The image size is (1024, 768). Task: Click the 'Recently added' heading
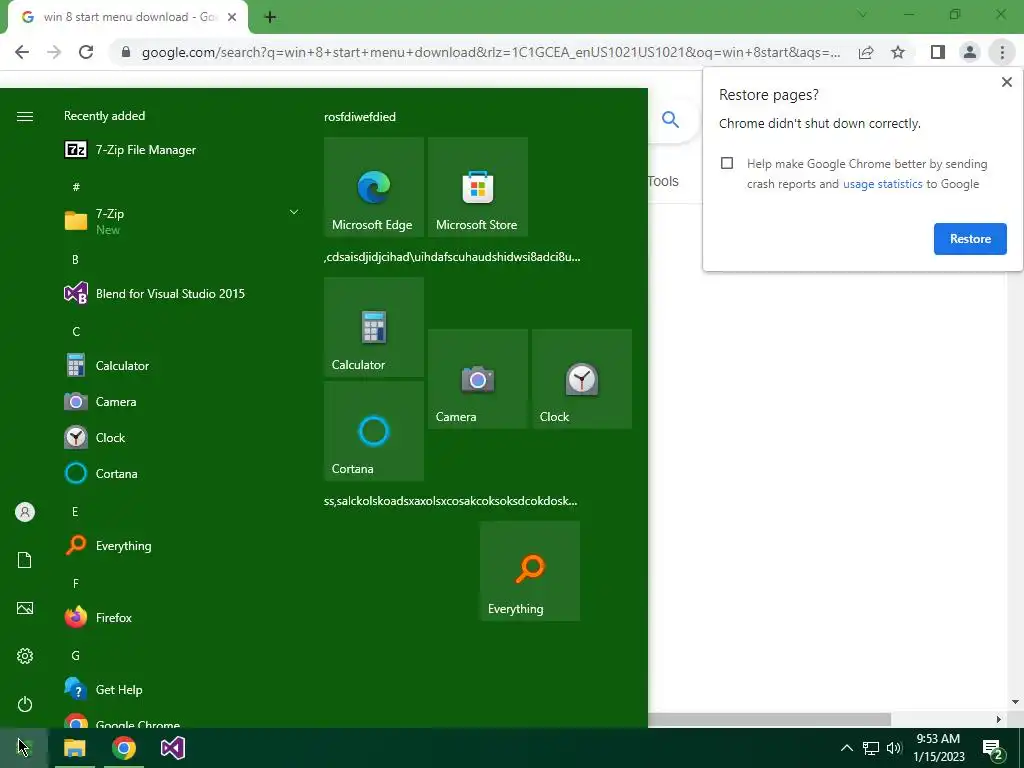[104, 116]
